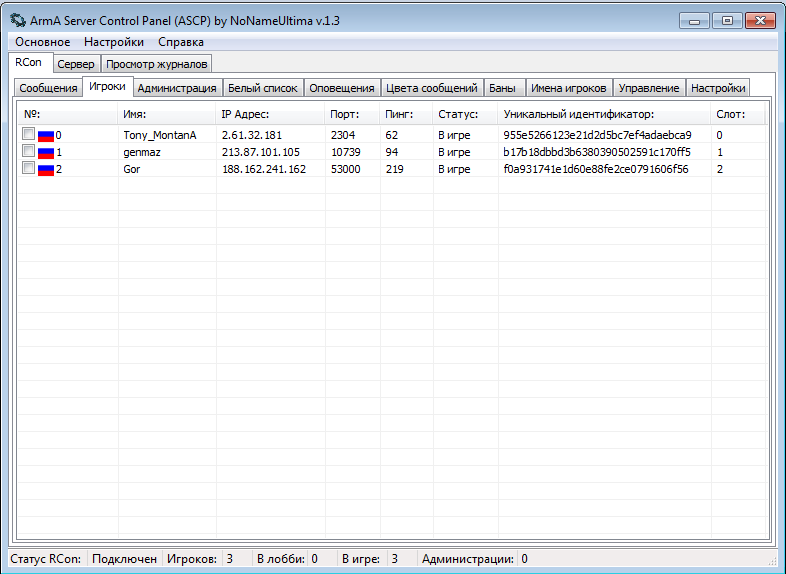Tick the checkbox for player genmaz
Viewport: 786px width, 574px height.
click(x=29, y=151)
